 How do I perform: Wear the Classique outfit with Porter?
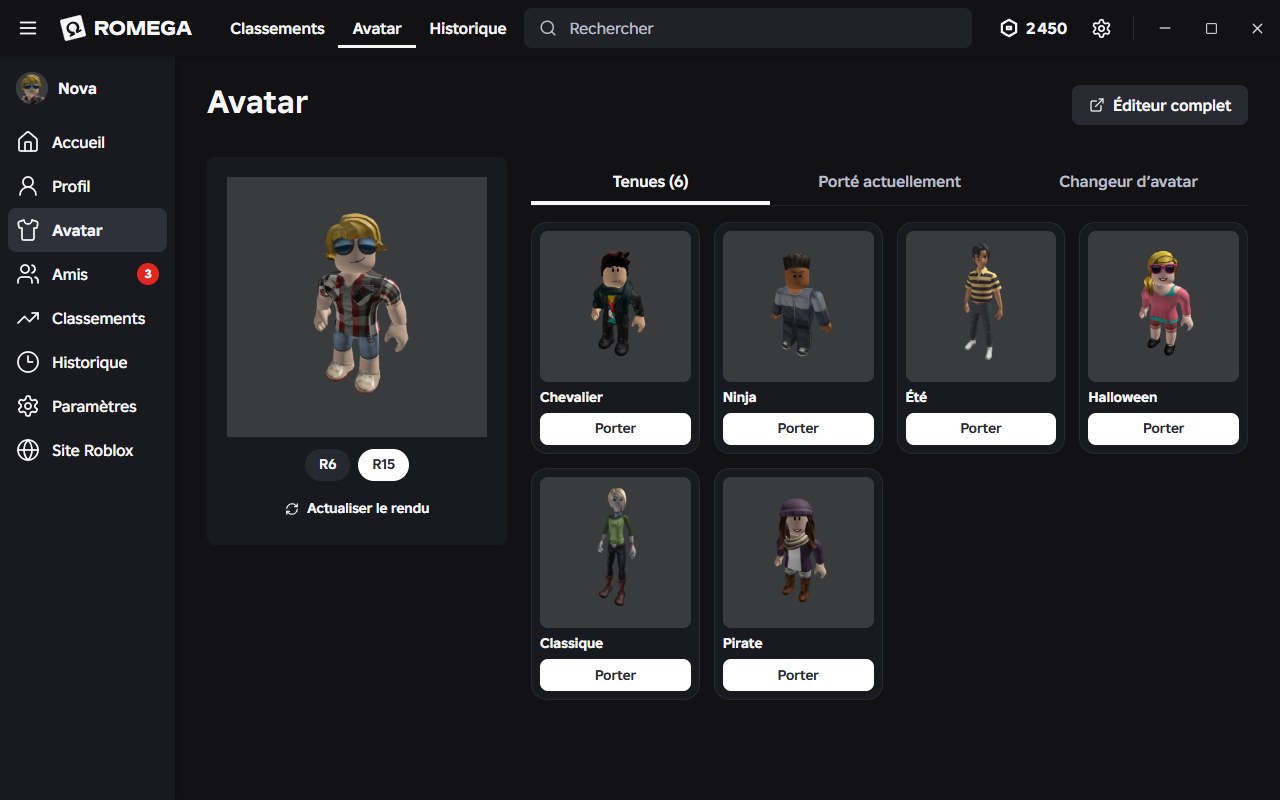tap(615, 675)
